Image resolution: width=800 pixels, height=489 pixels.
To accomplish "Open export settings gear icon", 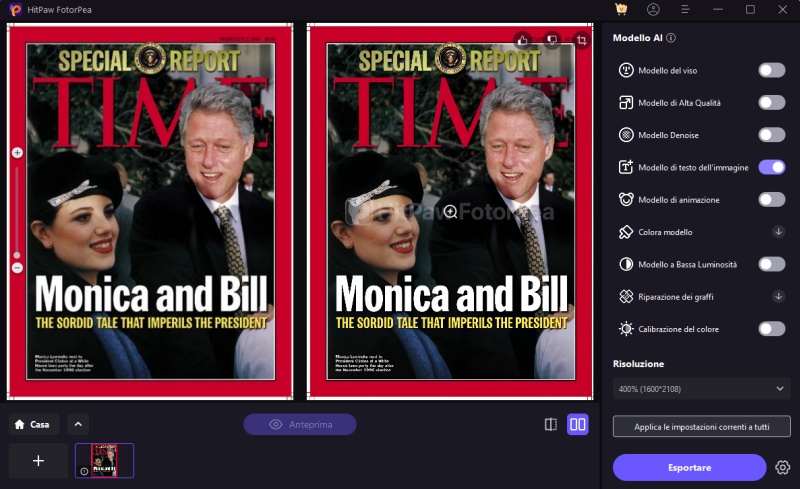I will pyautogui.click(x=783, y=467).
